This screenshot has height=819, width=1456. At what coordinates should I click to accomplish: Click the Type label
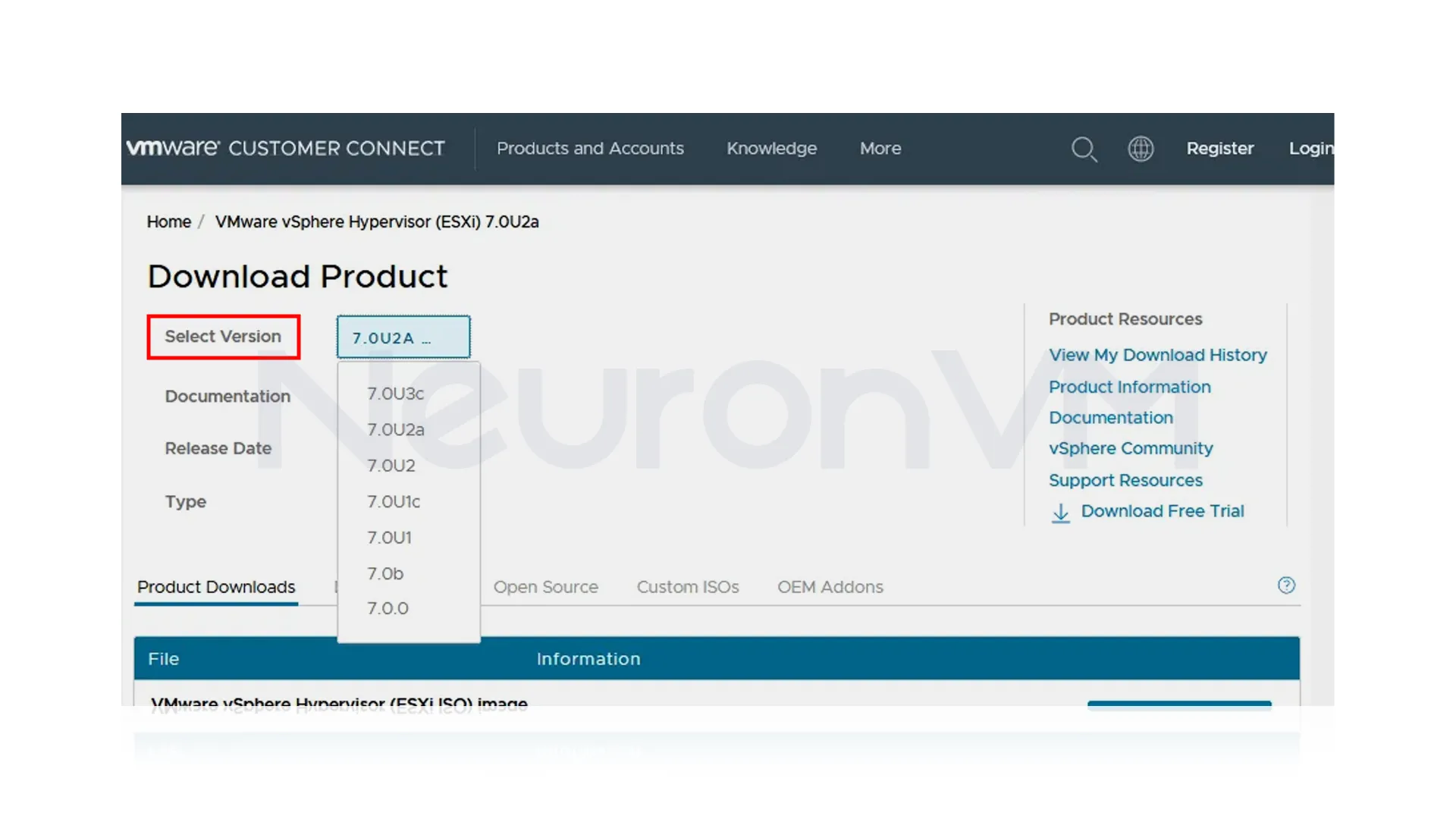point(185,501)
